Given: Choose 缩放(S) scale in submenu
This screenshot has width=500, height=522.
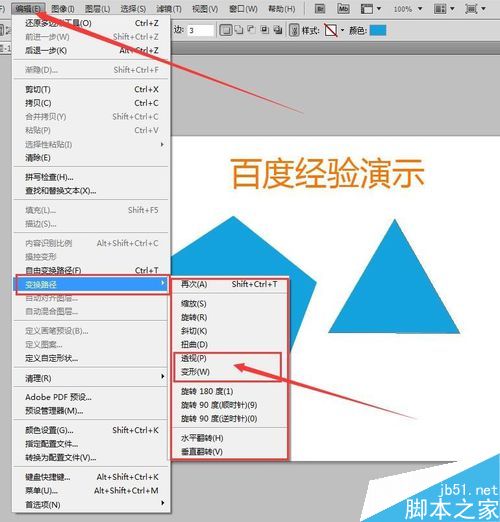Looking at the screenshot, I should pos(229,304).
